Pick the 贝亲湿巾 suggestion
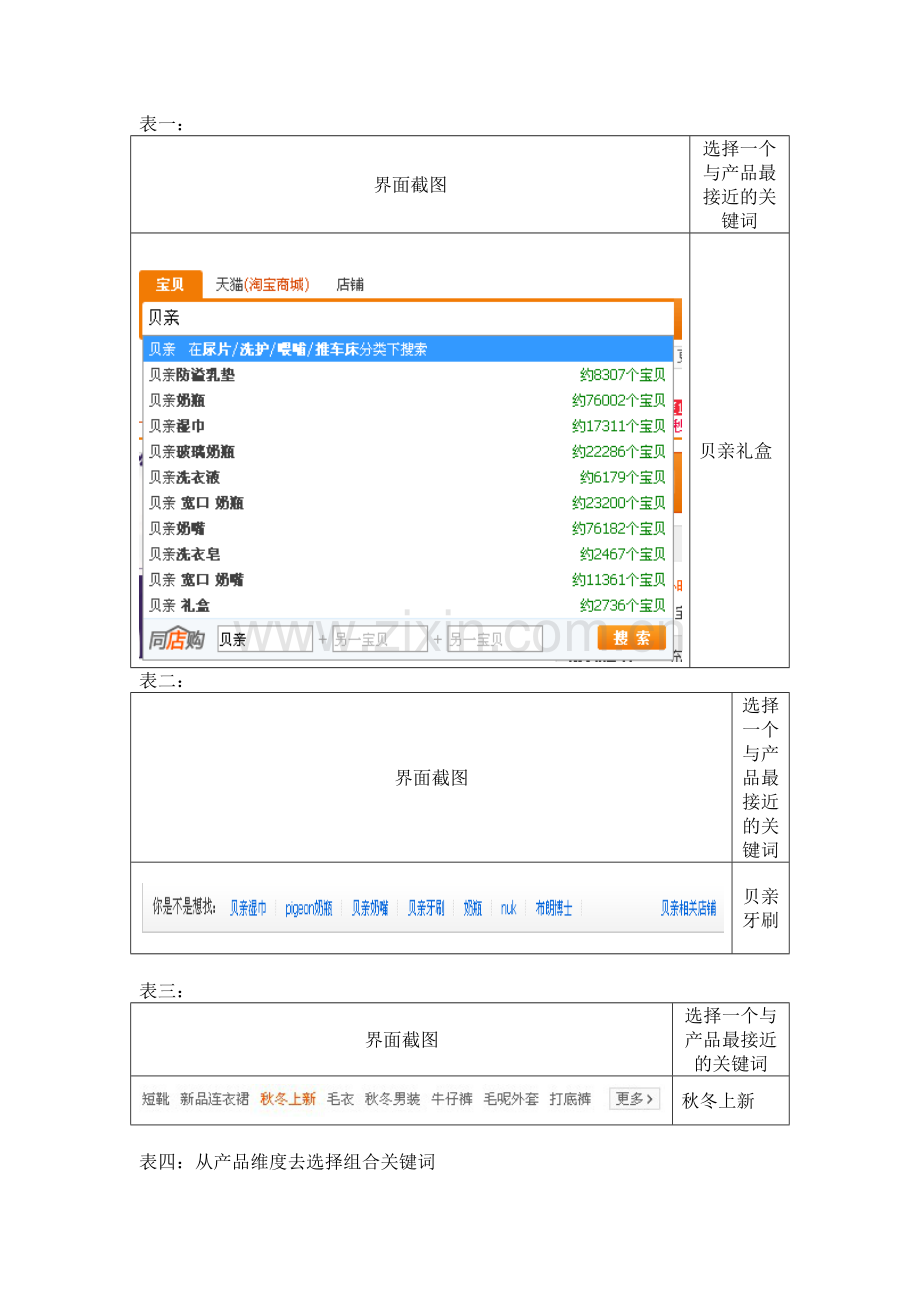Viewport: 920px width, 1302px height. [x=408, y=426]
